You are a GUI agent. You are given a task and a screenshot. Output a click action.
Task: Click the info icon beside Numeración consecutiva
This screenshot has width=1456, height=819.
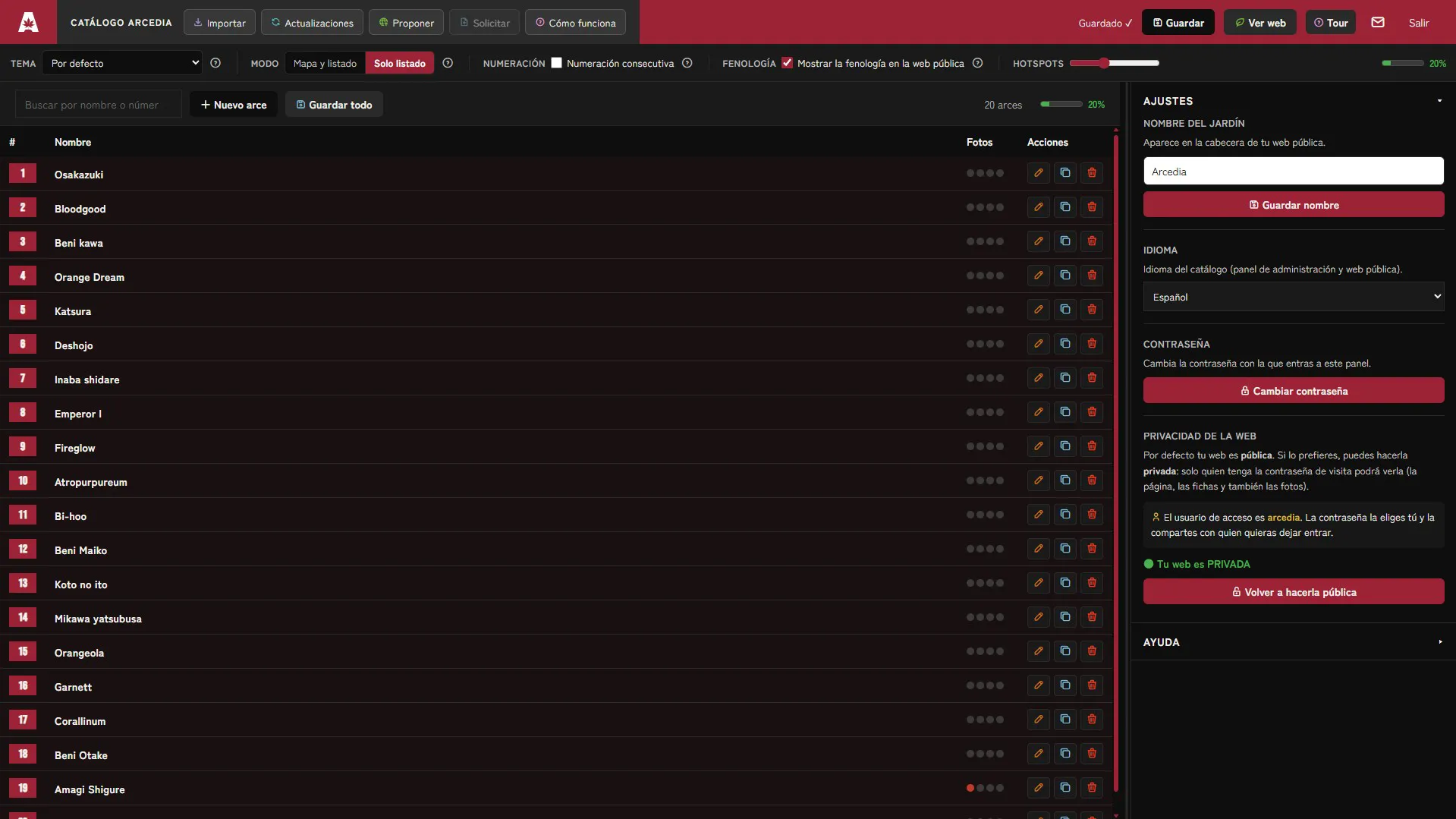point(687,63)
